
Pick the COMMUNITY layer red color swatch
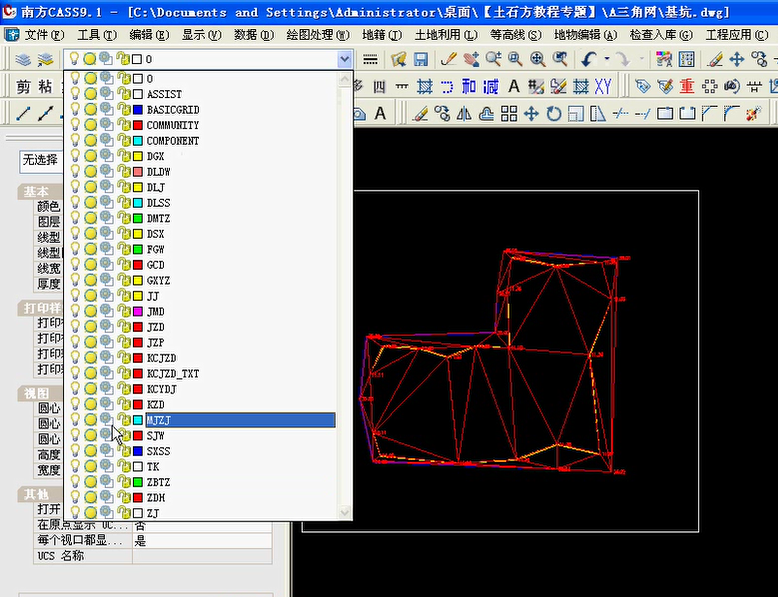(x=138, y=125)
